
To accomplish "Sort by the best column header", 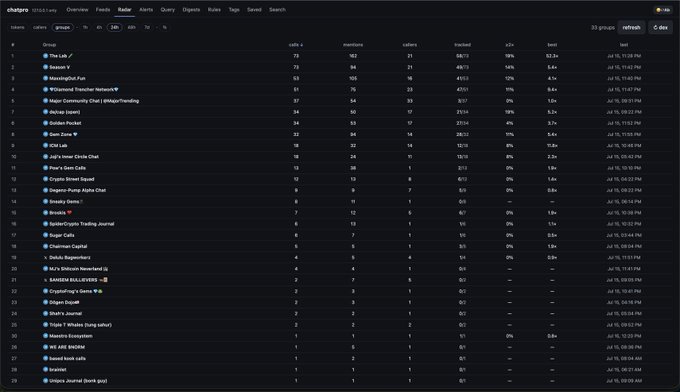I will (552, 45).
